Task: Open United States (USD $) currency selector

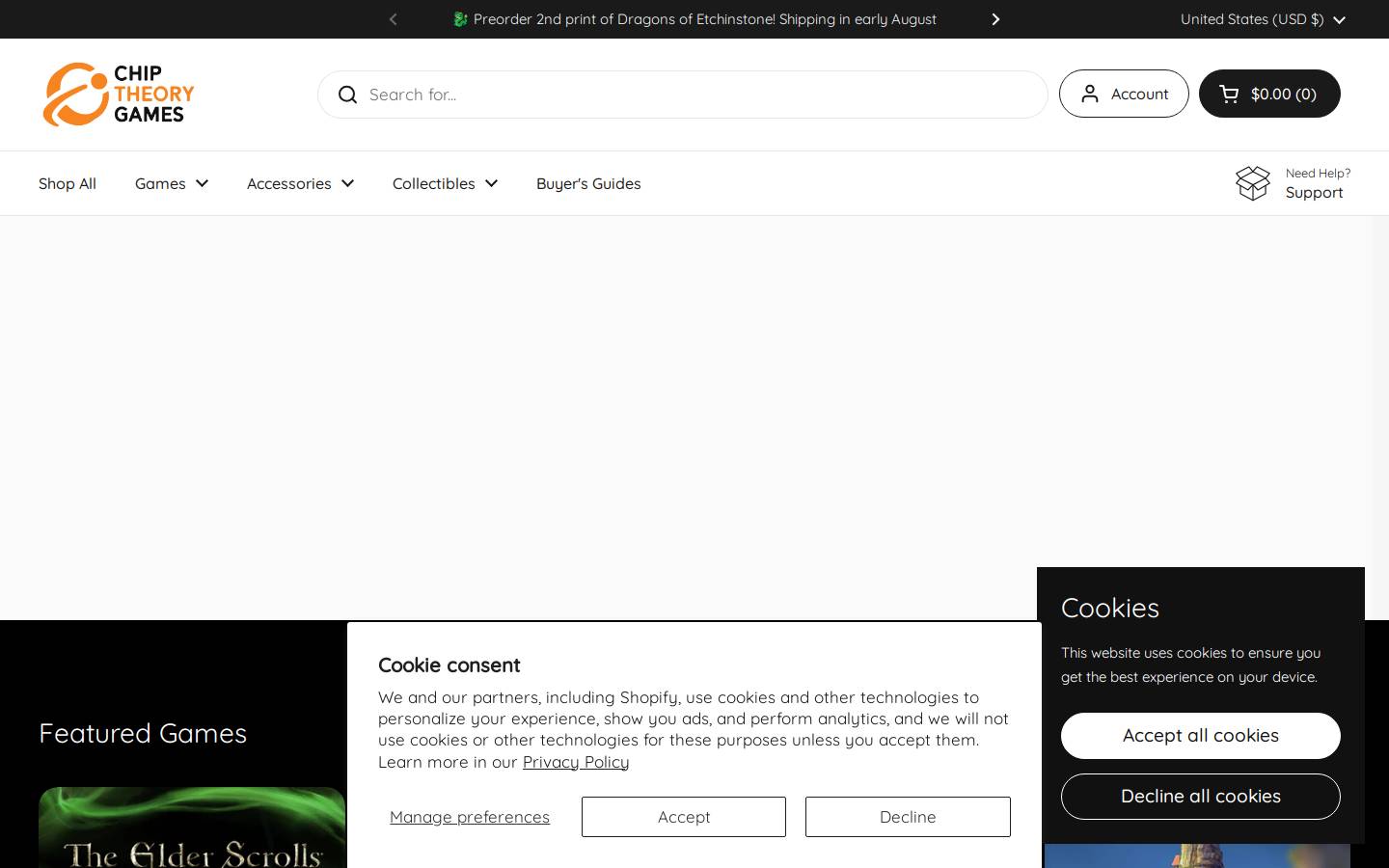Action: pyautogui.click(x=1263, y=19)
